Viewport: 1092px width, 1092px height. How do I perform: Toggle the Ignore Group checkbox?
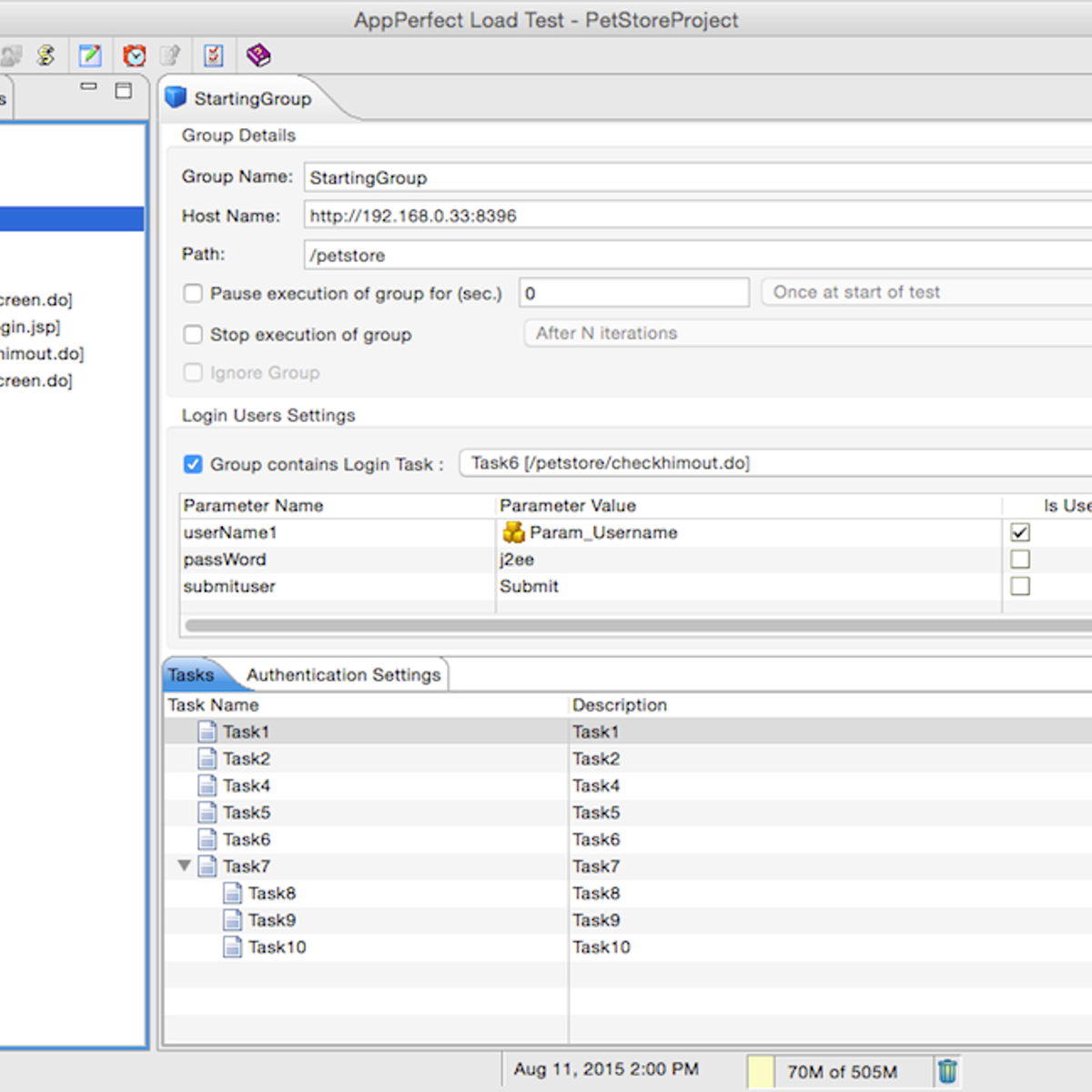pyautogui.click(x=193, y=372)
